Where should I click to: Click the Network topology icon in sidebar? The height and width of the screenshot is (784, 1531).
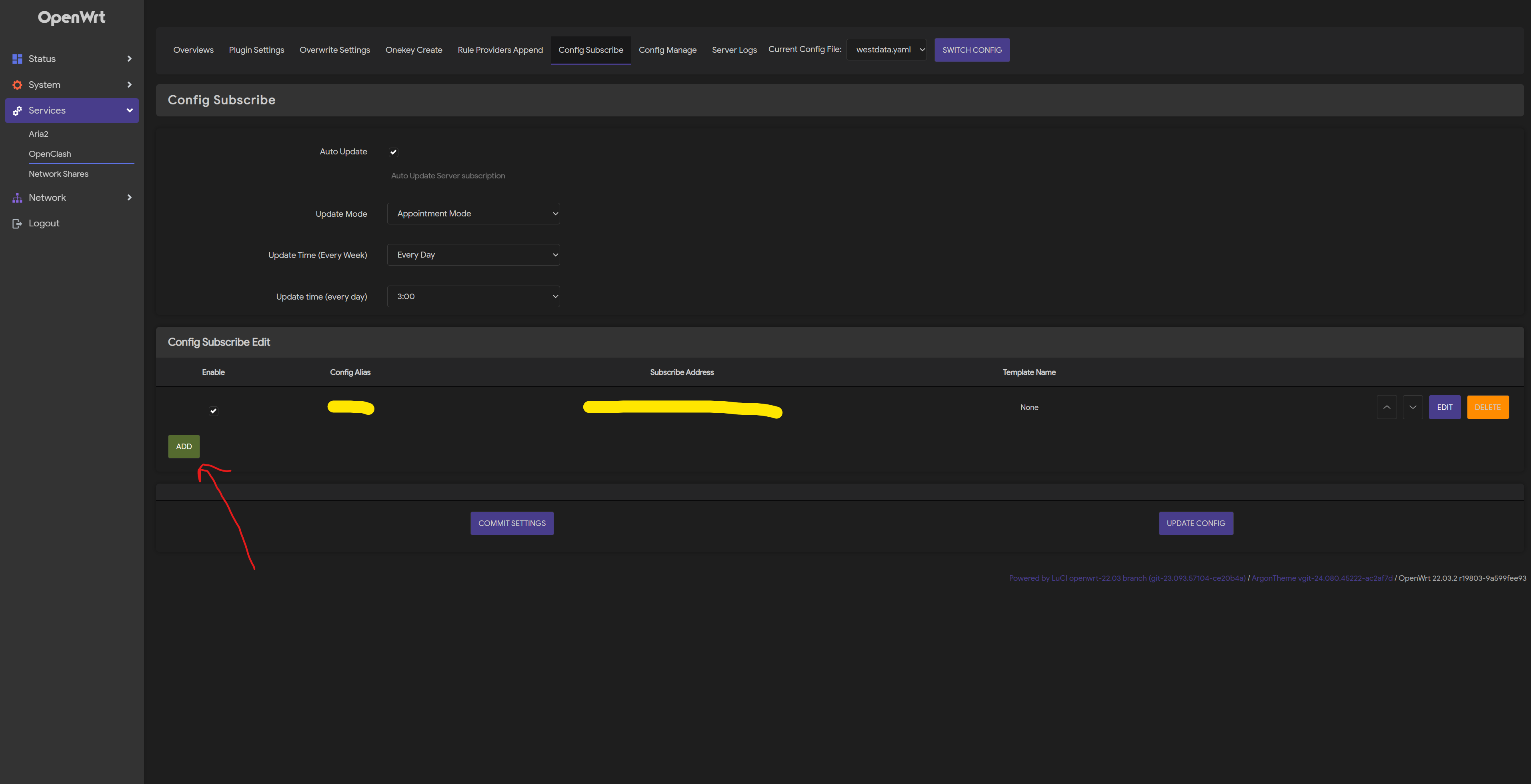(x=17, y=198)
